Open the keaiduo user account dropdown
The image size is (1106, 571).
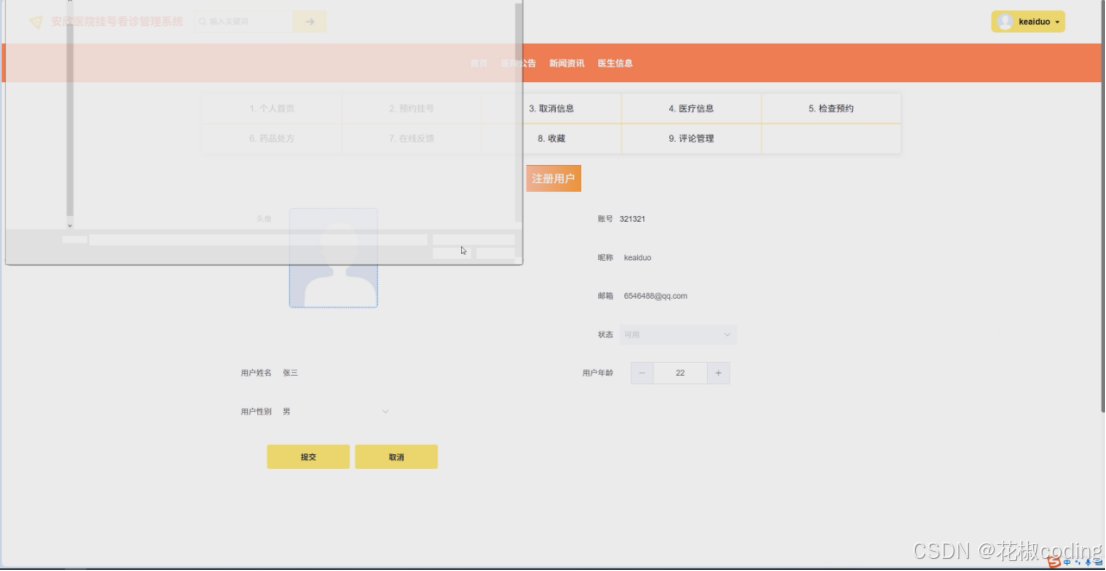[1028, 22]
